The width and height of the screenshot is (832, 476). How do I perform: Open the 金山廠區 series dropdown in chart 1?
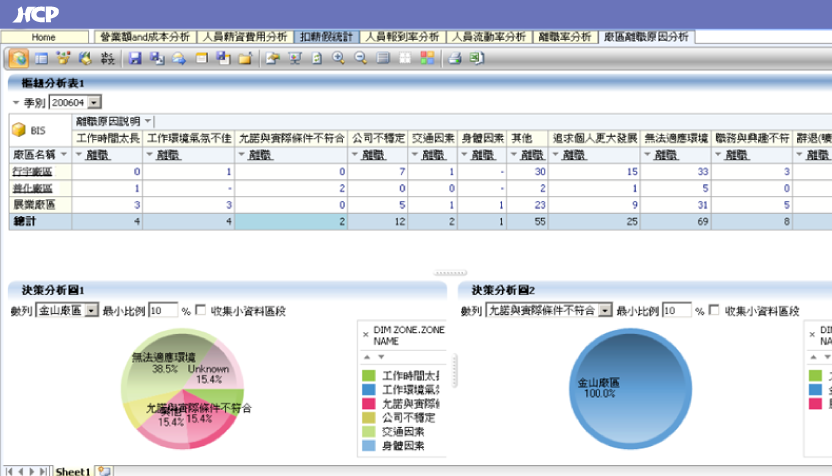pos(92,311)
